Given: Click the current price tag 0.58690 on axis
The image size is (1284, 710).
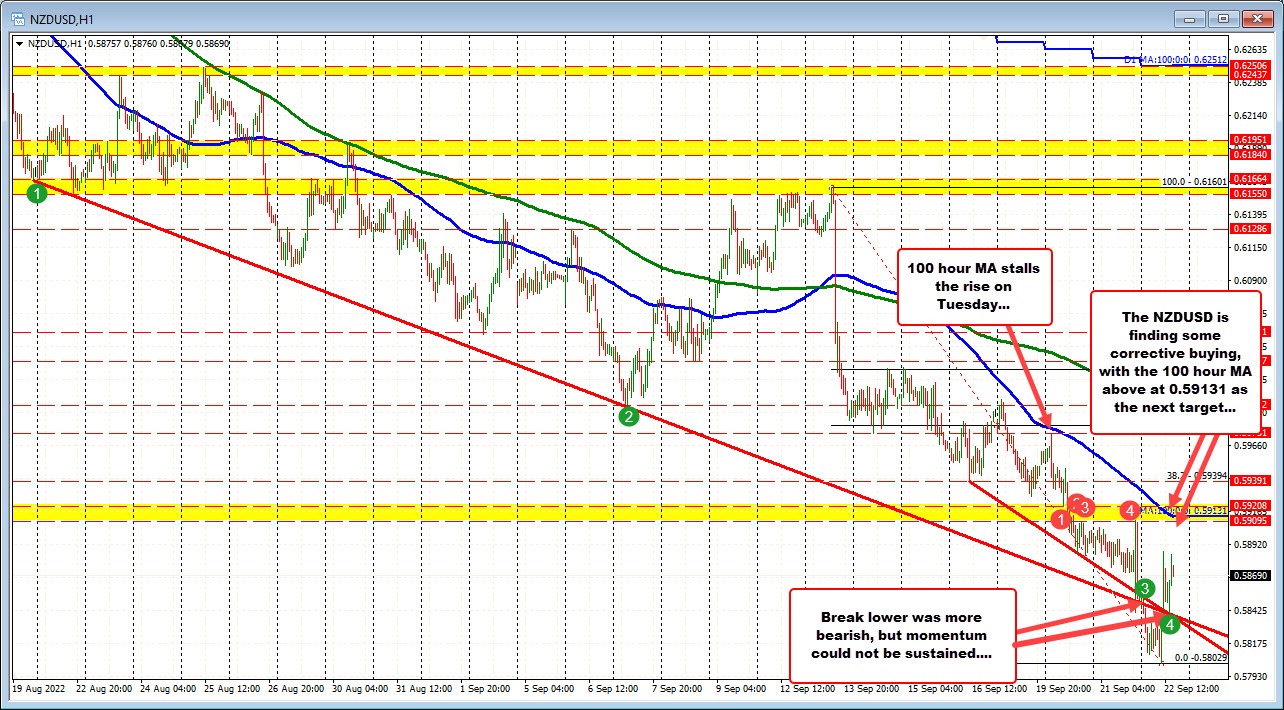Looking at the screenshot, I should tap(1251, 577).
